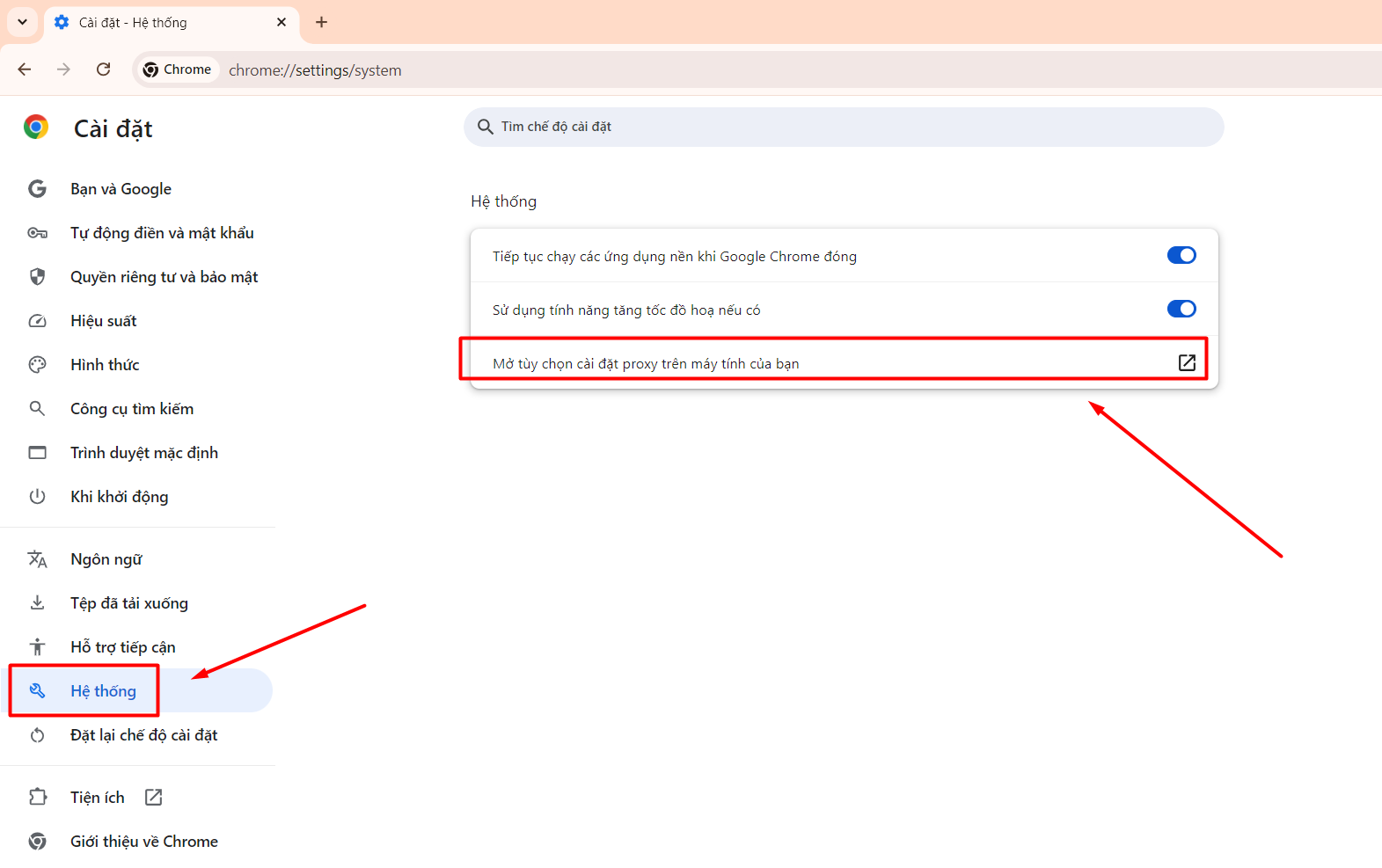
Task: Click the Tìm chế độ cài đặt search field
Action: point(844,127)
